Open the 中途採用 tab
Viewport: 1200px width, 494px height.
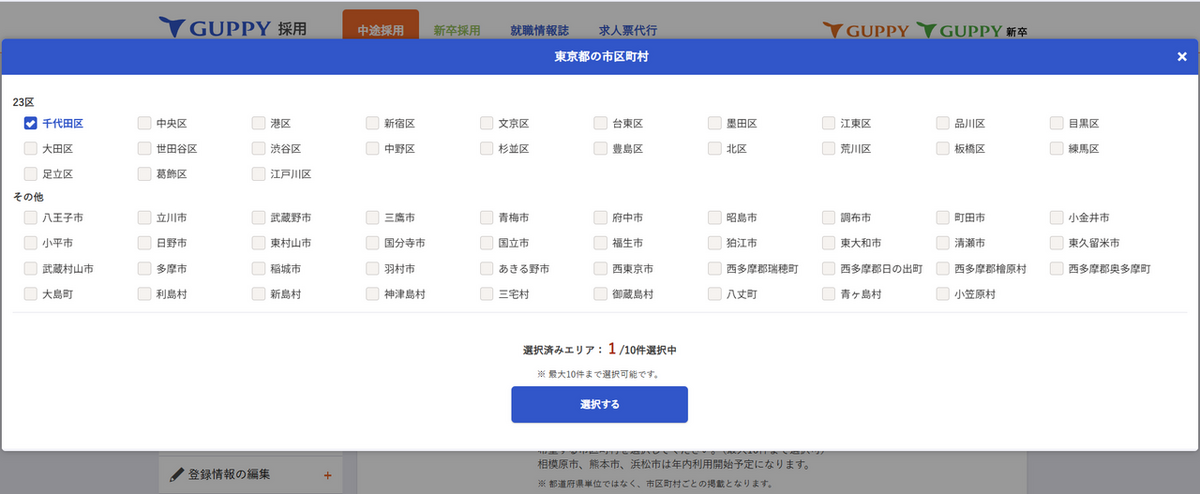380,30
